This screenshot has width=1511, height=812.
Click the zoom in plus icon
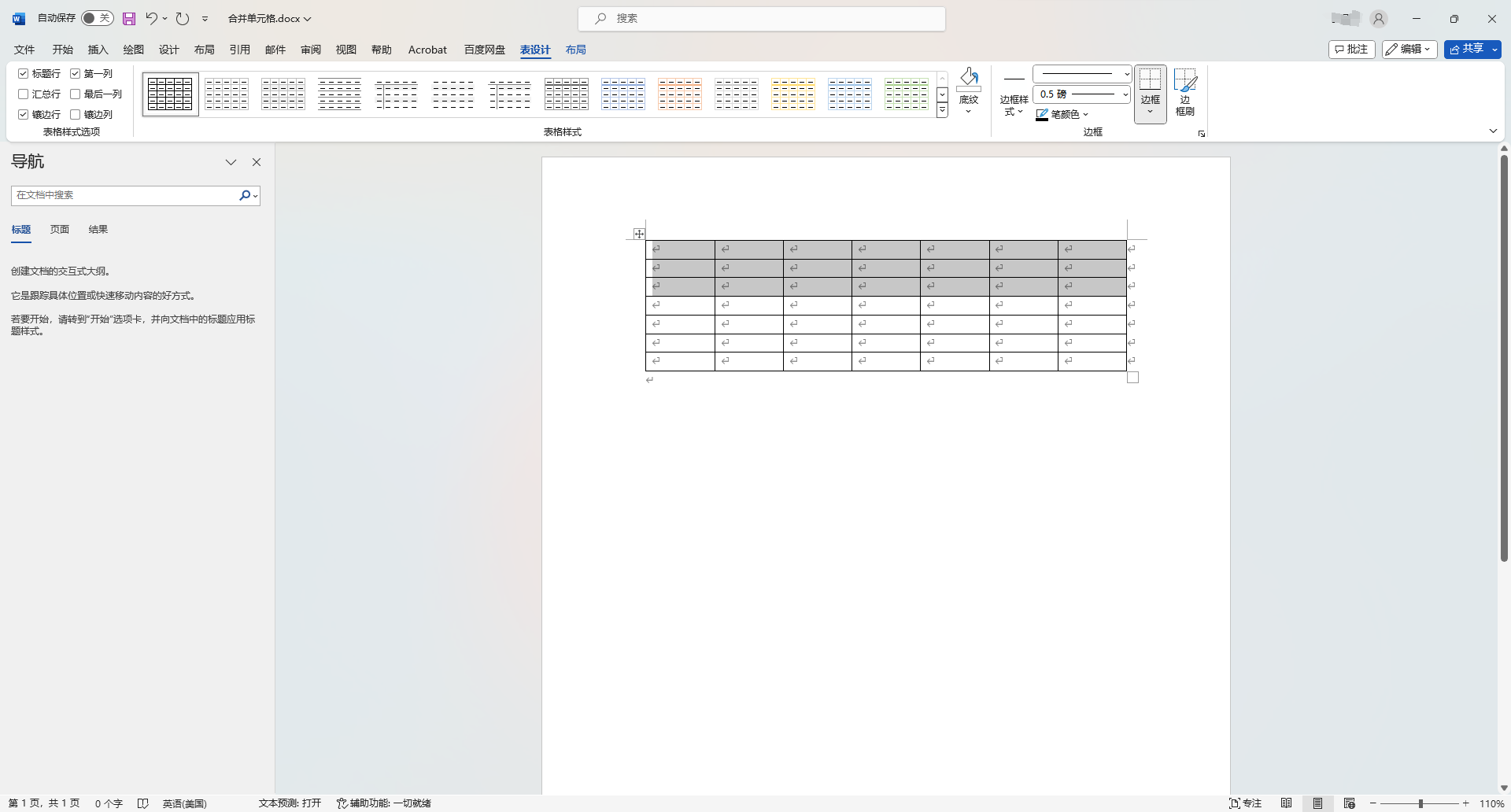tap(1466, 803)
